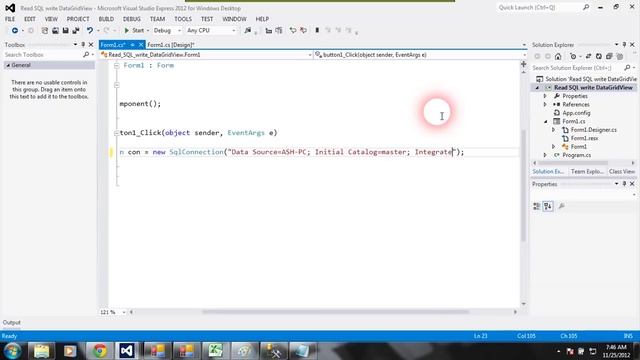Open the EDIT menu
Viewport: 640px width, 360px height.
point(30,19)
